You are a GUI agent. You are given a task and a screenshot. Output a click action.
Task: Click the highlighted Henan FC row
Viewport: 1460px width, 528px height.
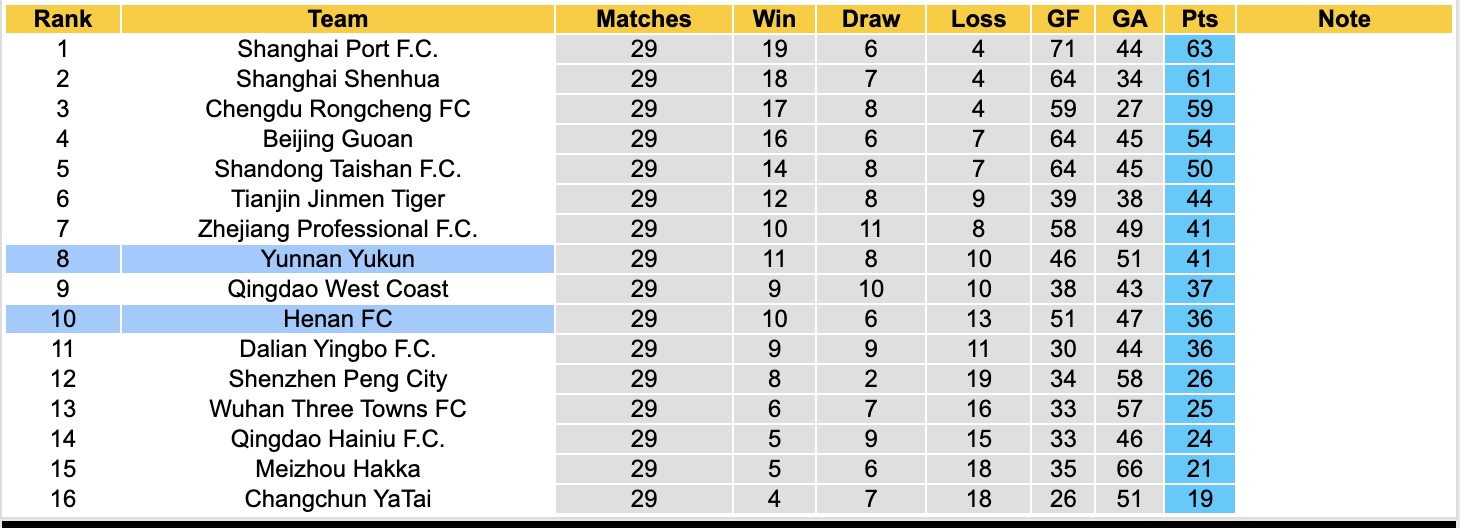(x=338, y=319)
